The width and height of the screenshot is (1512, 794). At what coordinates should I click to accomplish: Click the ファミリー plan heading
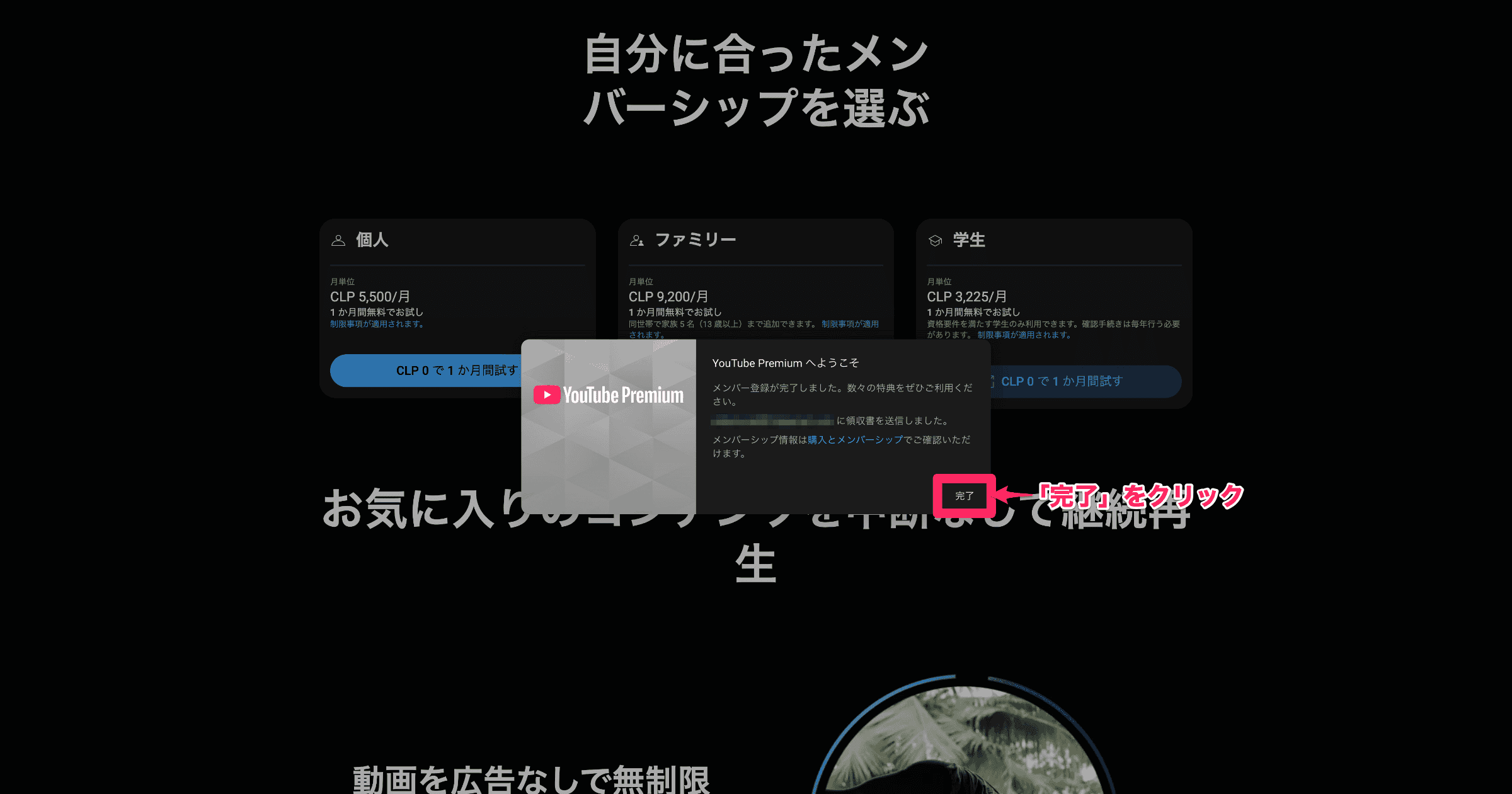click(696, 240)
